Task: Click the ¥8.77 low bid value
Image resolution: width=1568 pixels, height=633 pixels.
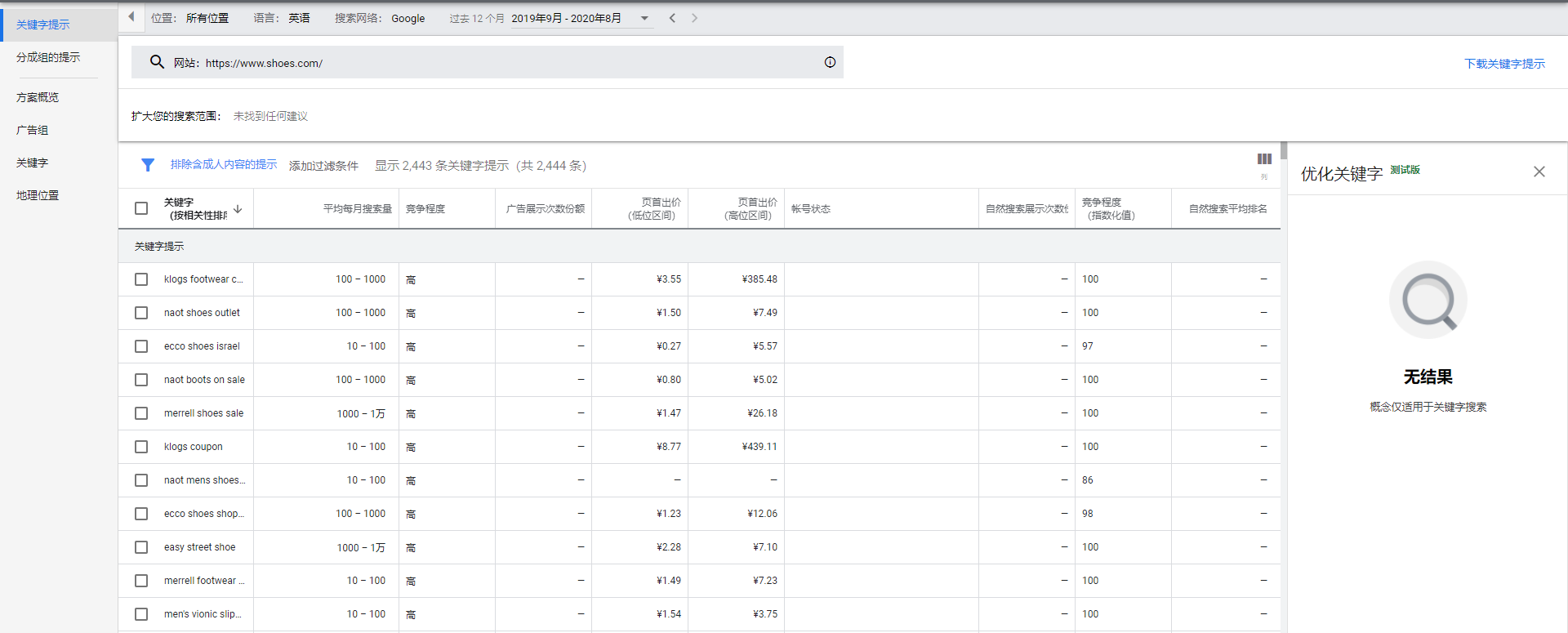Action: (669, 447)
